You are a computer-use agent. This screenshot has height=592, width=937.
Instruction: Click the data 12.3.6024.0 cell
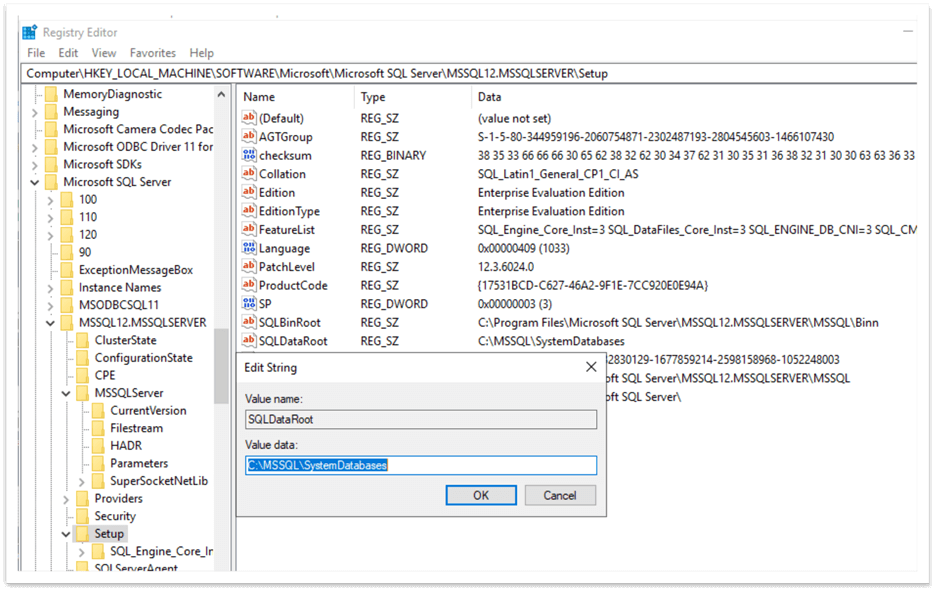pyautogui.click(x=506, y=266)
